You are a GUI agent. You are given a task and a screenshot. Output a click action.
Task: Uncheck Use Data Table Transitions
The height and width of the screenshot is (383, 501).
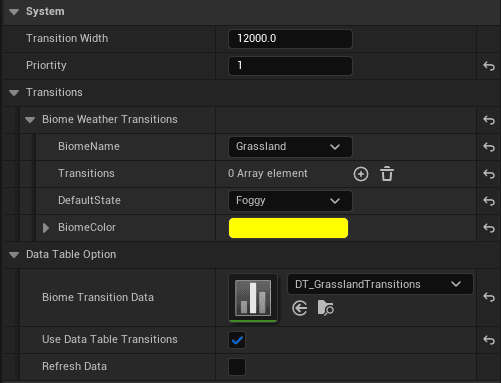coord(237,340)
